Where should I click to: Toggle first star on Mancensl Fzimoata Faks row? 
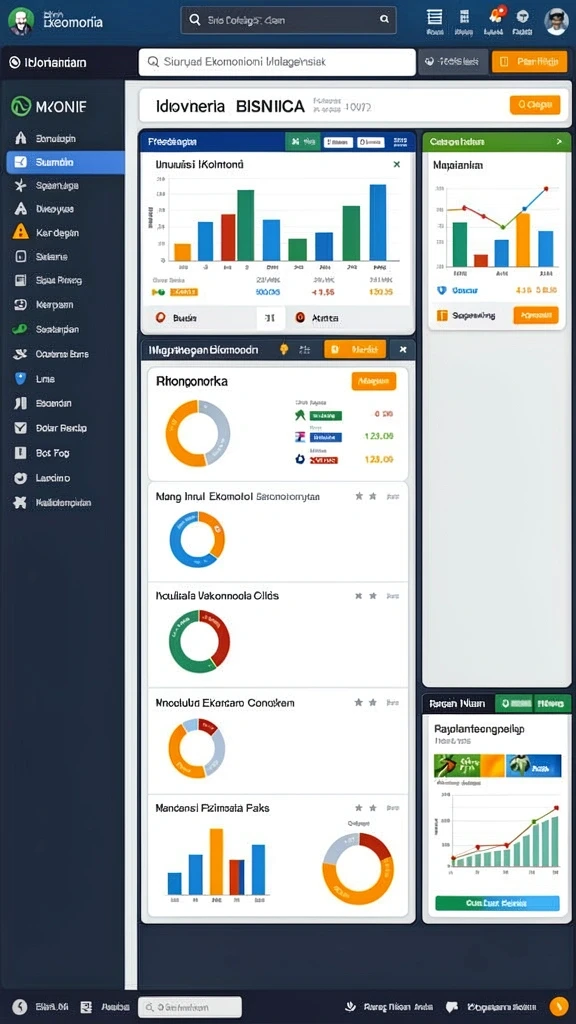click(x=359, y=808)
